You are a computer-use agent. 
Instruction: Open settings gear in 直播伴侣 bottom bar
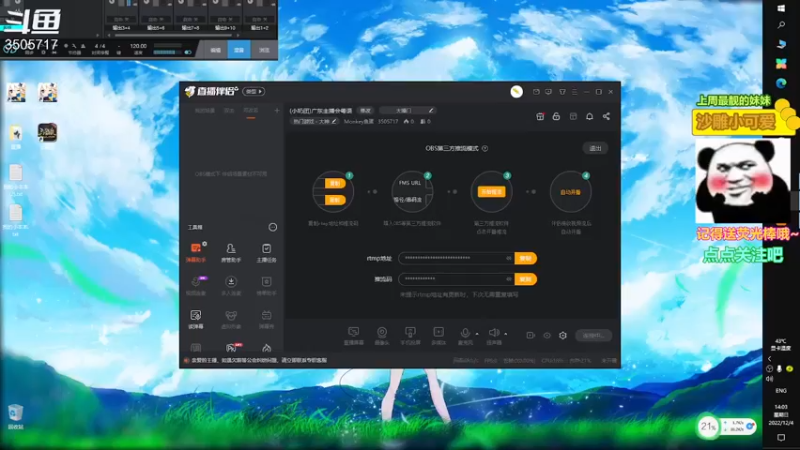tap(563, 335)
